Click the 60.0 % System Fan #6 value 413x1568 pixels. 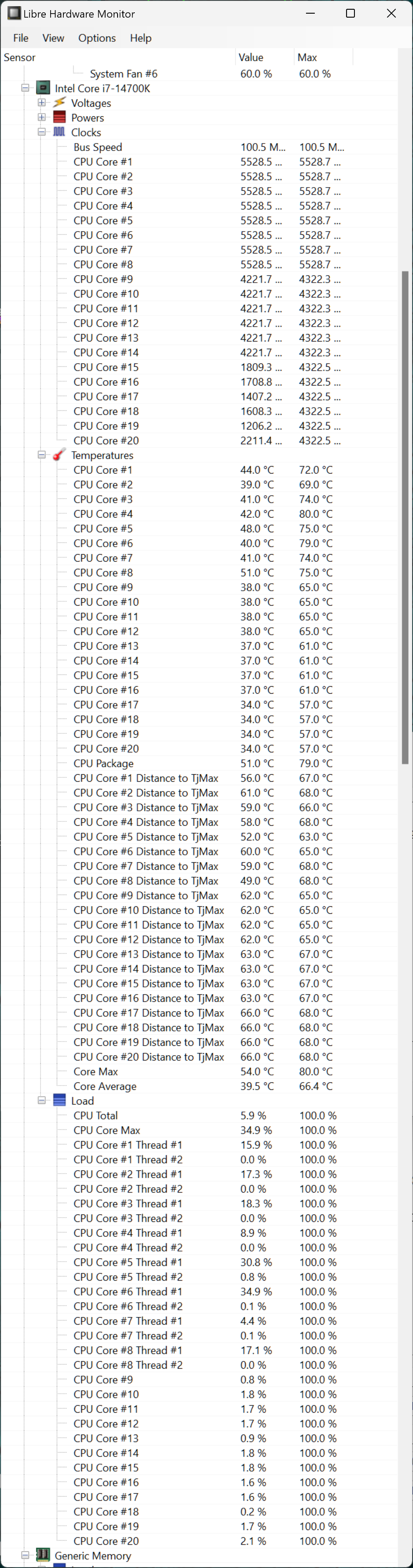[256, 74]
